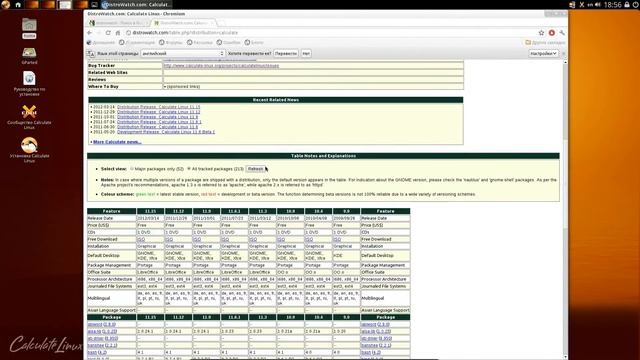Click the DistroWatch taskbar window entry
Screen dimensions: 640x360
click(x=136, y=4)
